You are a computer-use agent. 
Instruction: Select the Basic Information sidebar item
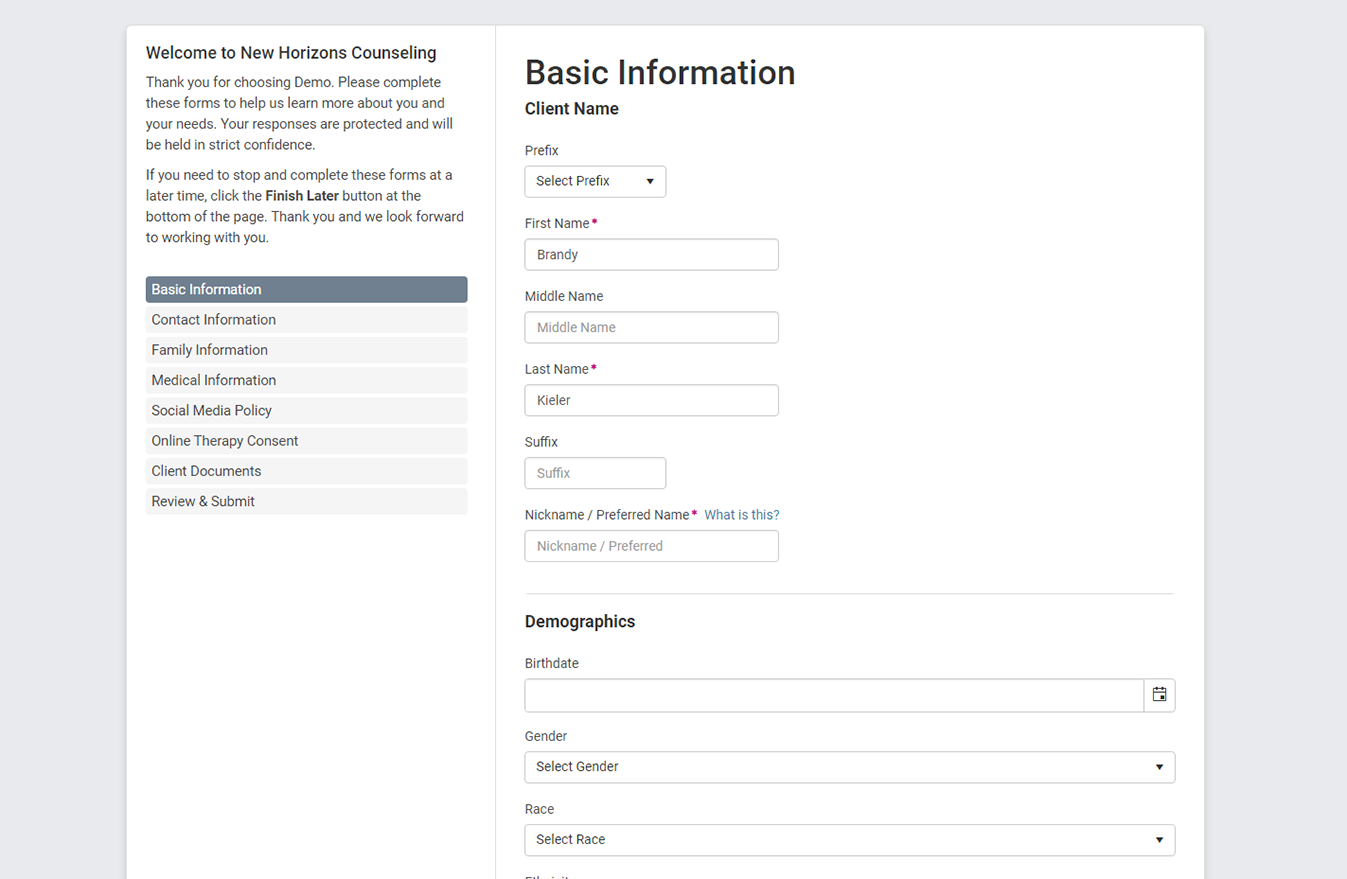coord(306,290)
